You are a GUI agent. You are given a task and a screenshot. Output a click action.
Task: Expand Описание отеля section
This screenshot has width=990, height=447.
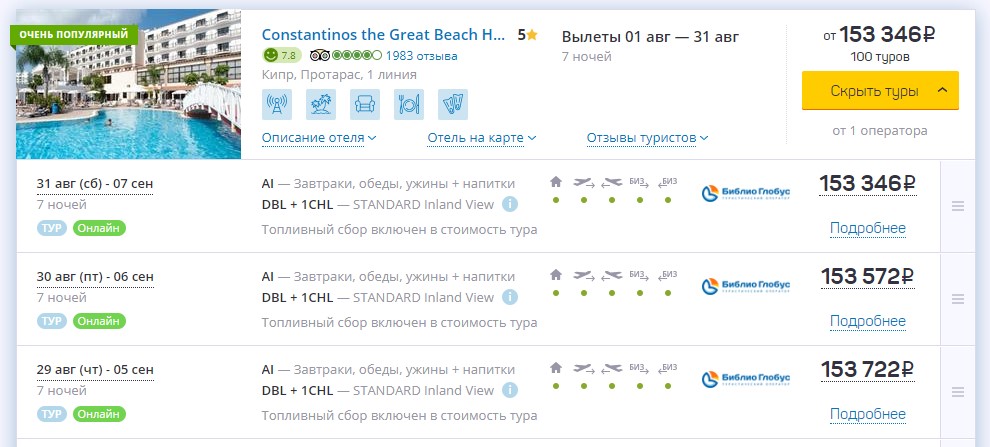click(x=319, y=138)
